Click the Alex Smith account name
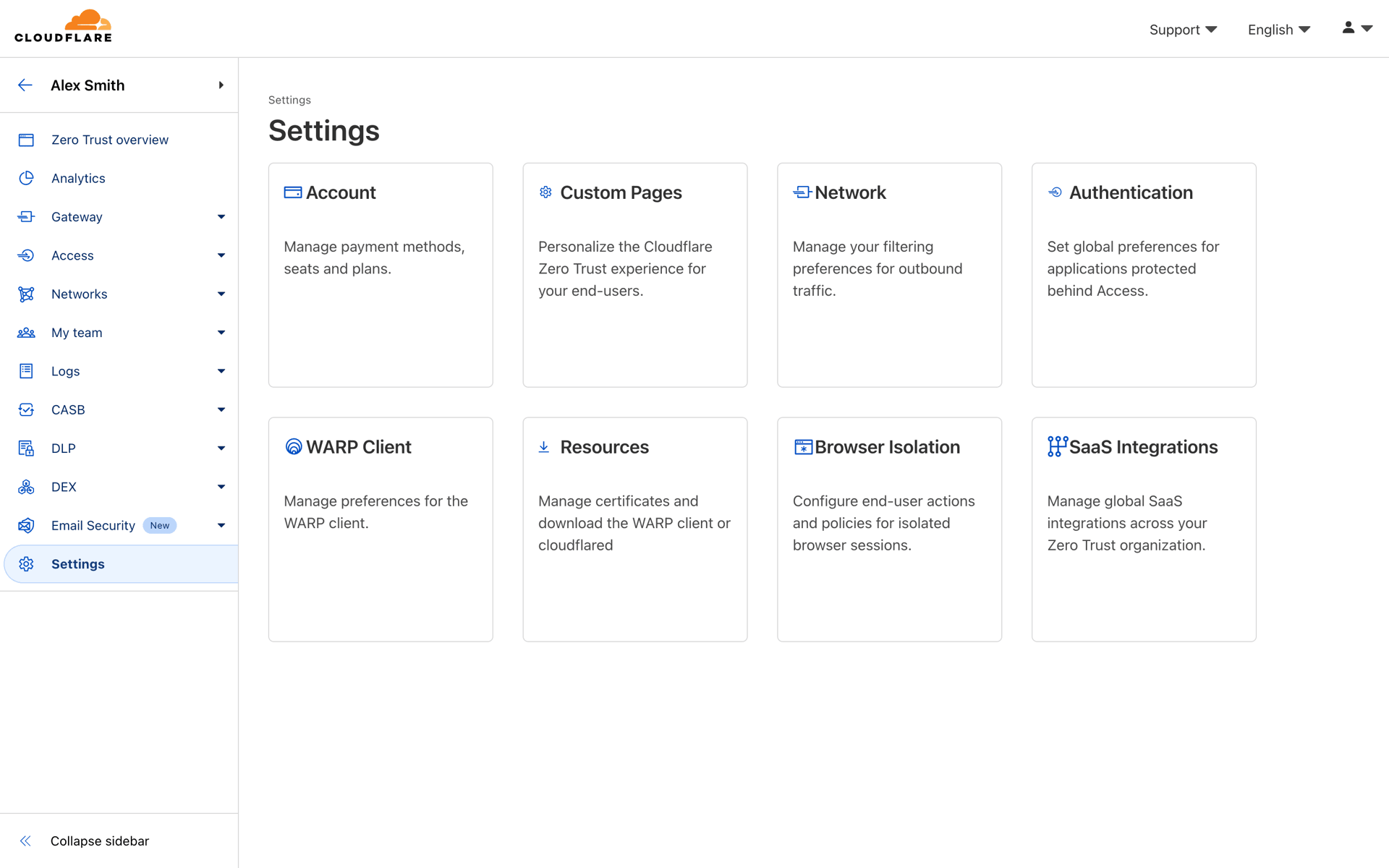Image resolution: width=1389 pixels, height=868 pixels. coord(88,85)
